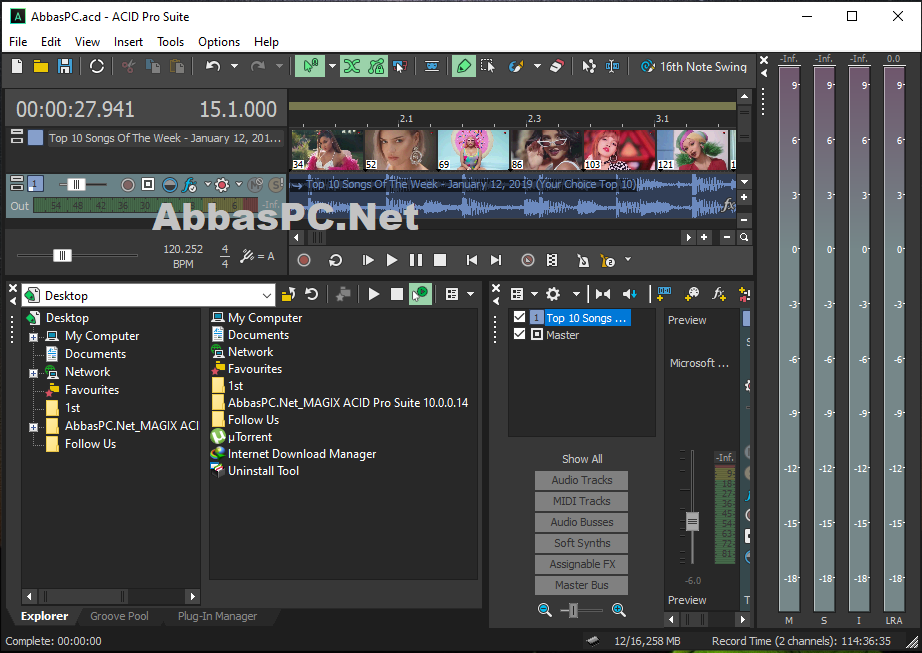Open mixer preferences gear dropdown arrow
Viewport: 922px width, 653px height.
[576, 294]
